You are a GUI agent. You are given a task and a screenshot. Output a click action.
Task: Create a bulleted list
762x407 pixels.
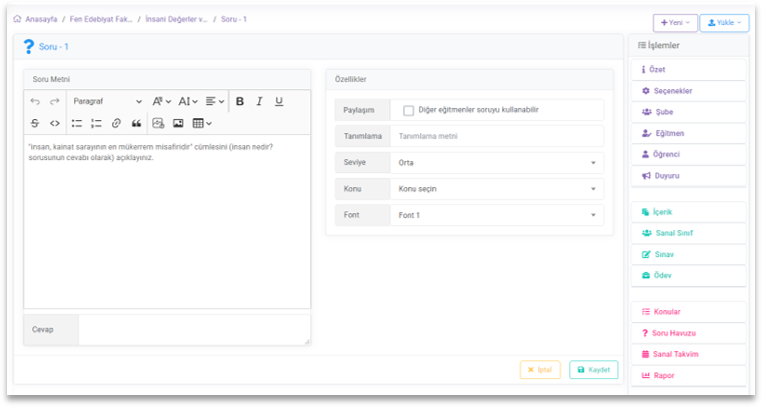[76, 123]
